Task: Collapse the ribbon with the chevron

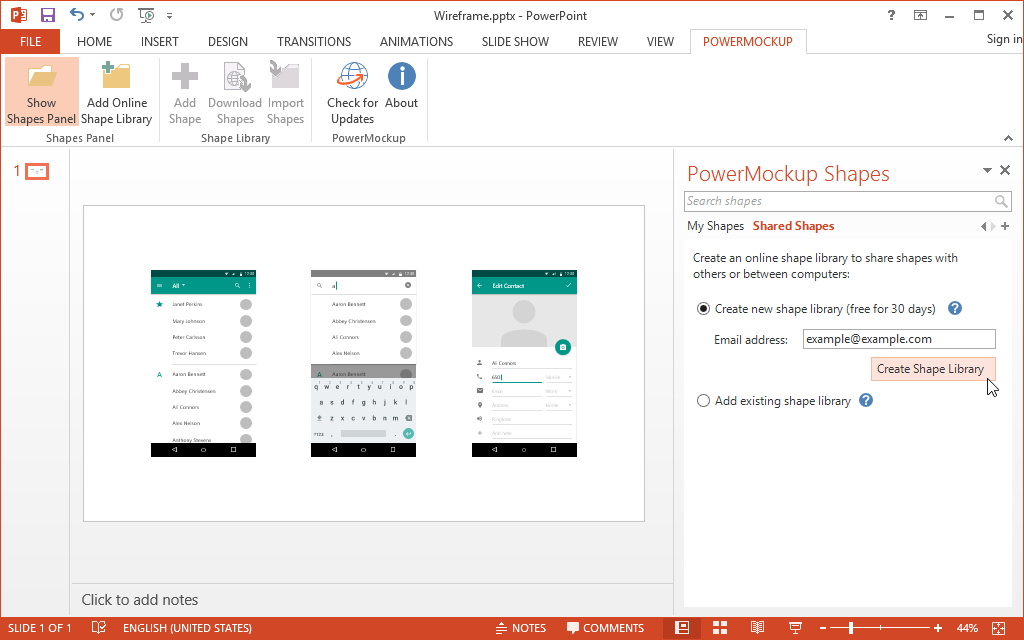Action: pyautogui.click(x=1009, y=138)
